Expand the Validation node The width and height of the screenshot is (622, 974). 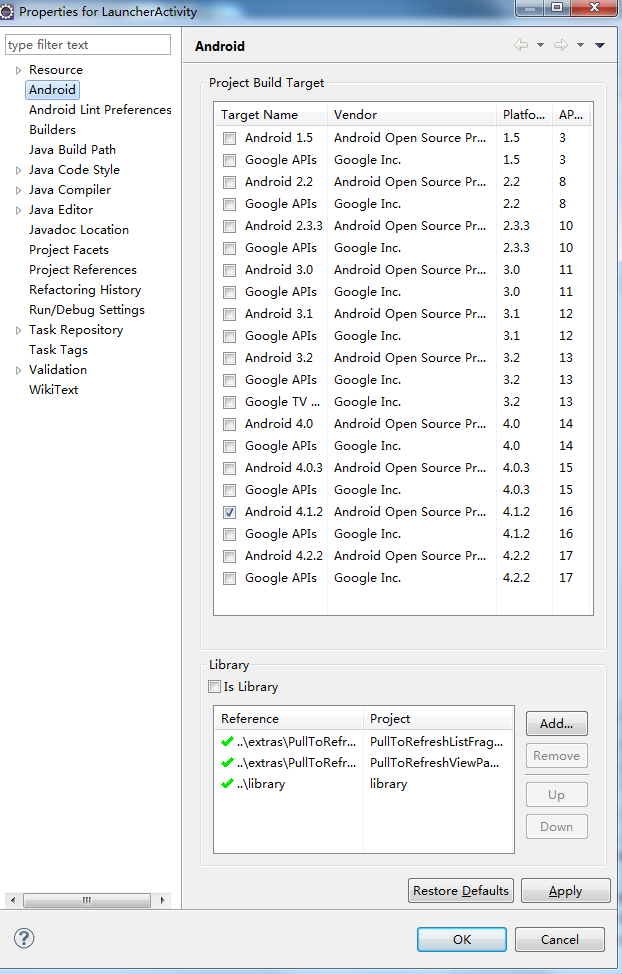pyautogui.click(x=19, y=370)
